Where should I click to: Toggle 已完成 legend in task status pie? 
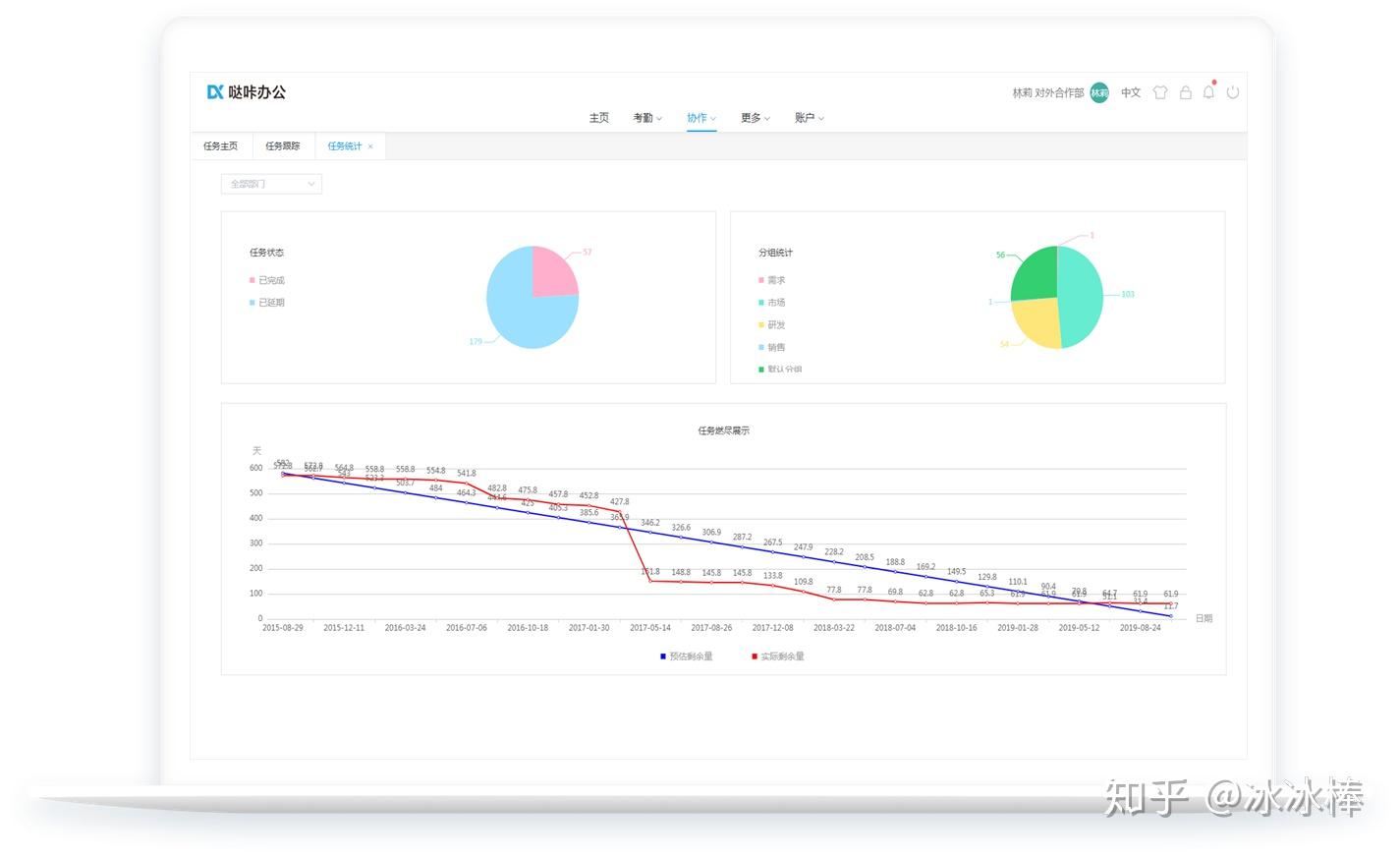click(267, 280)
